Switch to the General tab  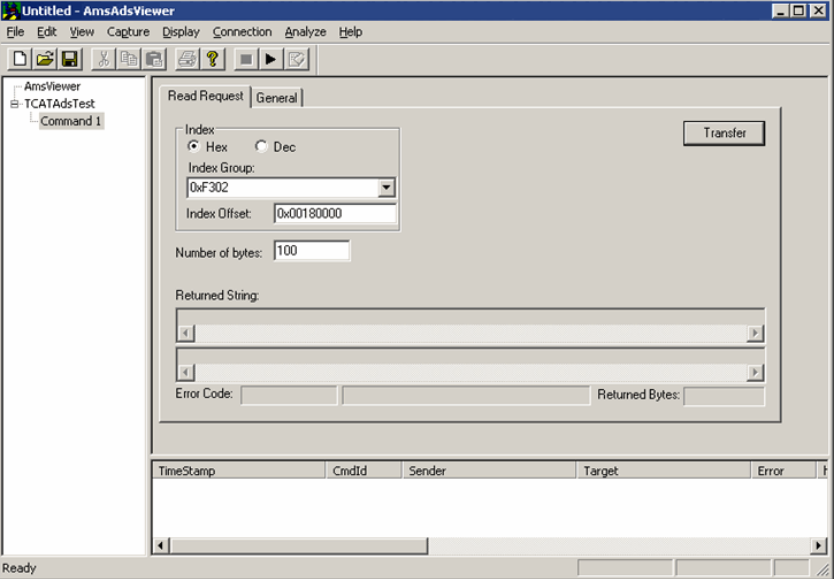(276, 98)
